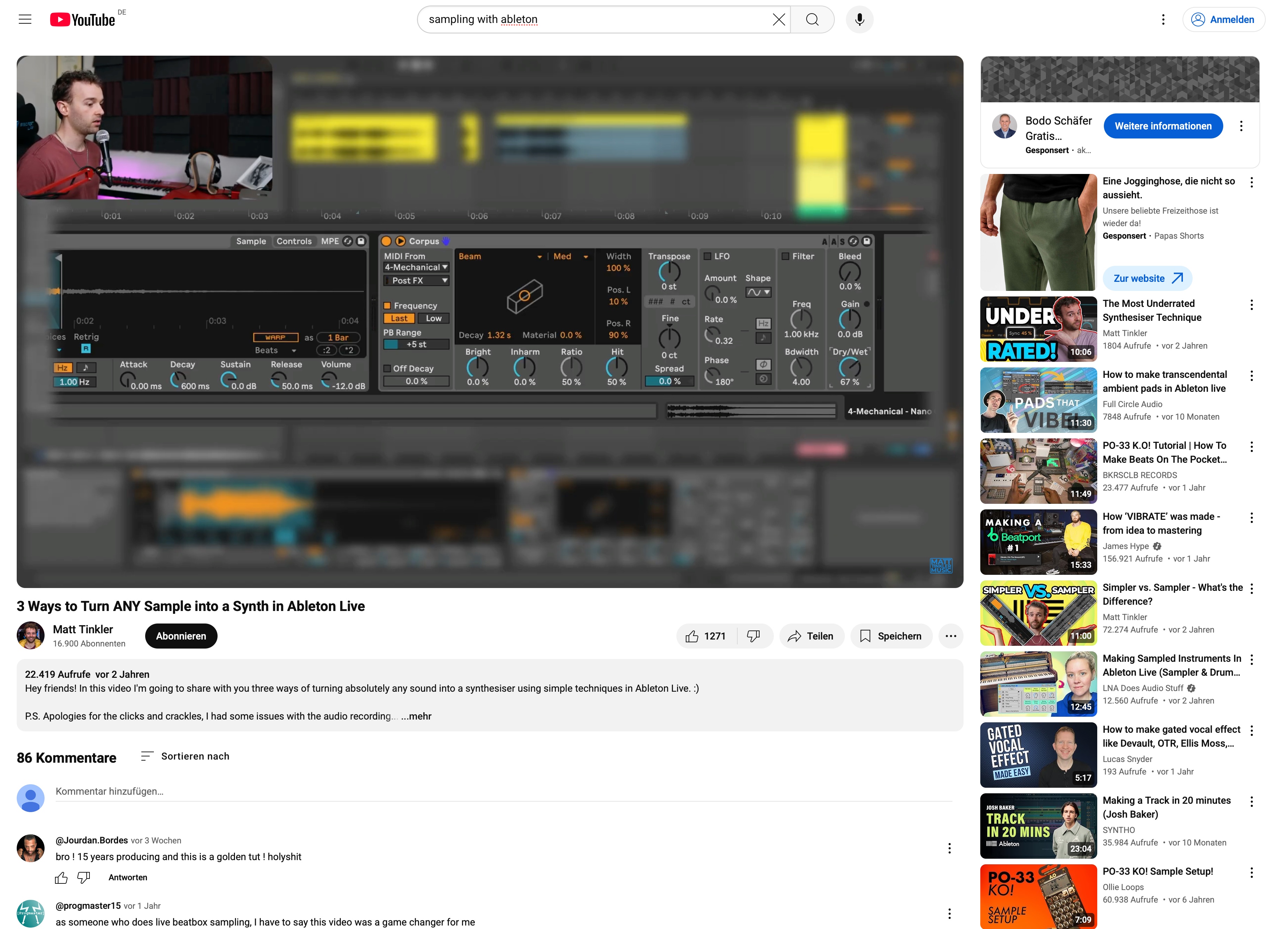
Task: Subscribe via the Abonnieren button
Action: pyautogui.click(x=181, y=636)
